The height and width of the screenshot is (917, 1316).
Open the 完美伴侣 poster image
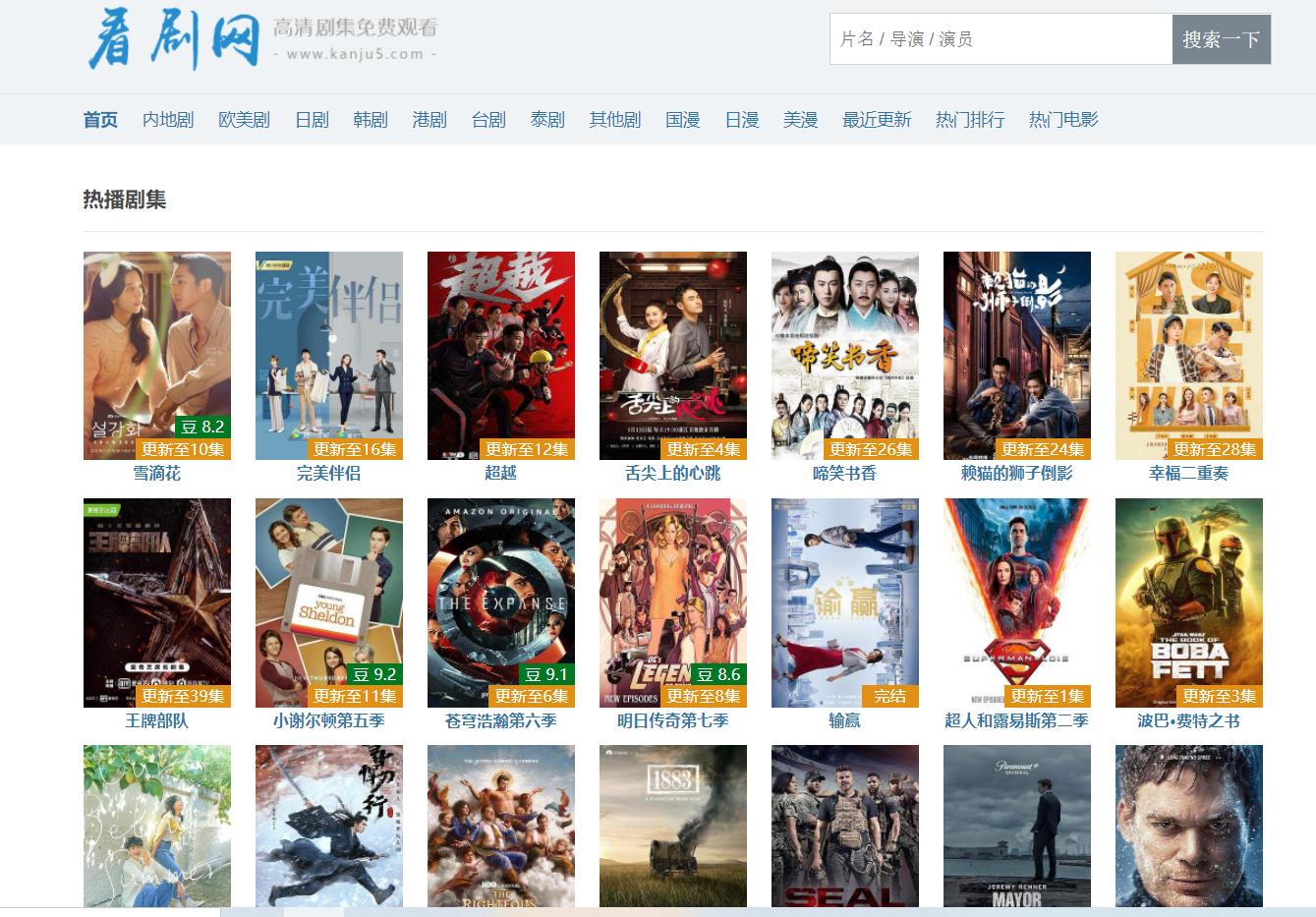click(x=329, y=356)
